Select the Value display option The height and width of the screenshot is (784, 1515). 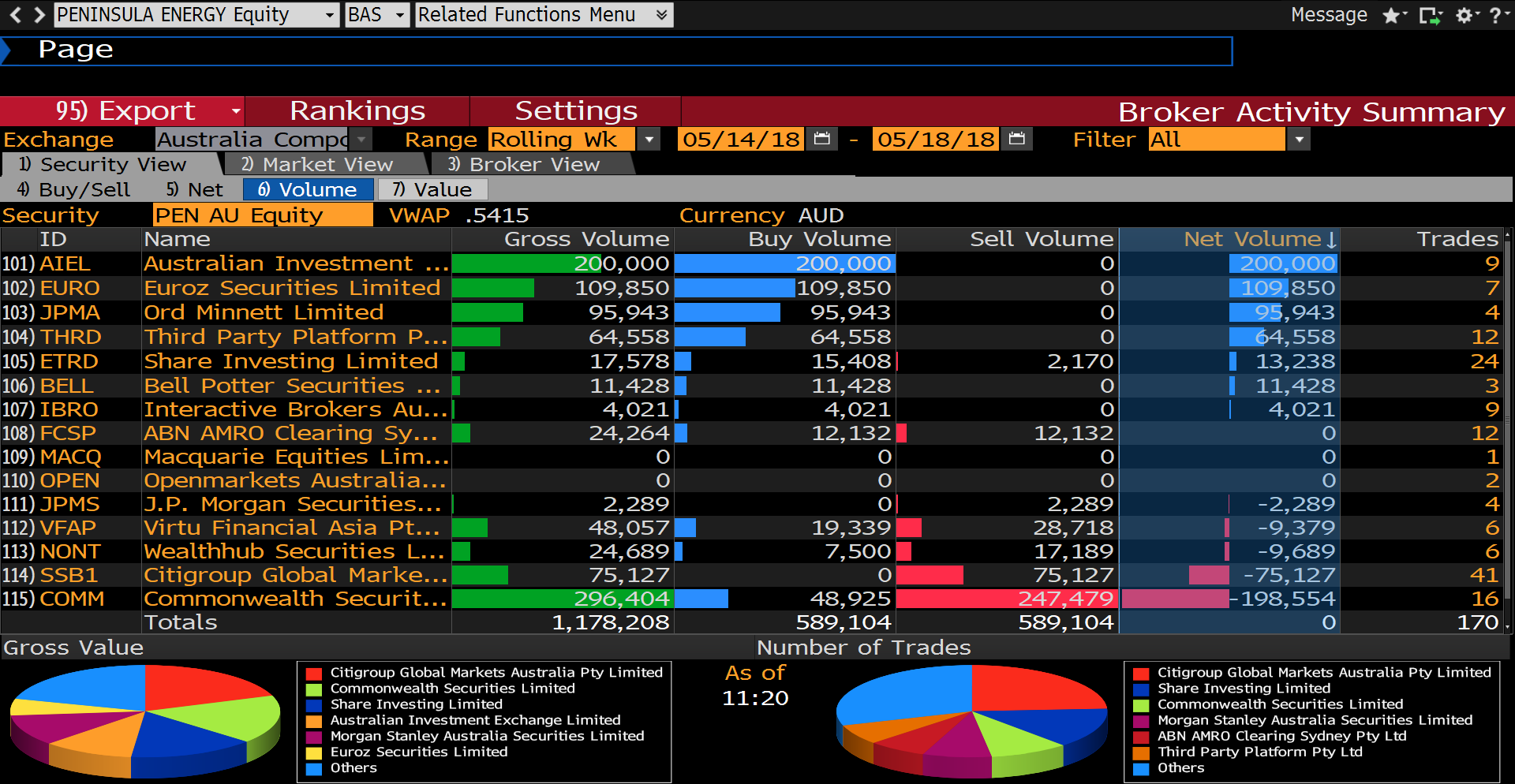pyautogui.click(x=432, y=190)
